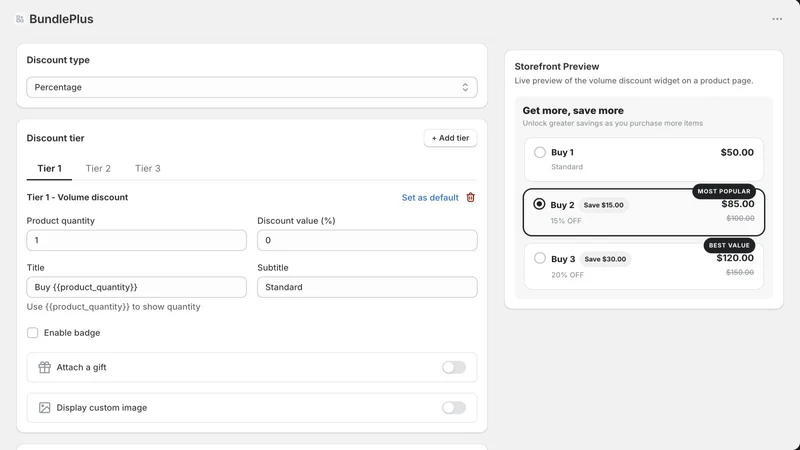
Task: Click the 15% OFF label under Buy 2
Action: [x=566, y=221]
